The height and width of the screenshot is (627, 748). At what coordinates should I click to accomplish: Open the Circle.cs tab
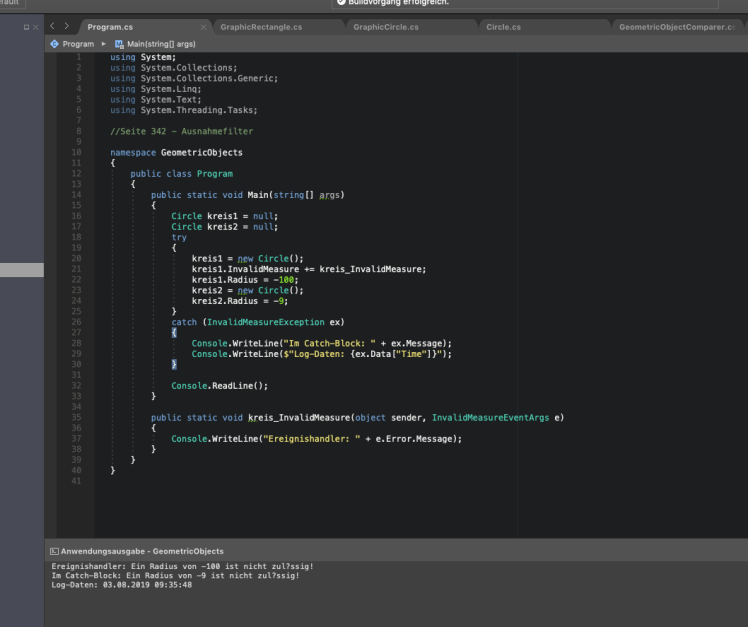503,27
